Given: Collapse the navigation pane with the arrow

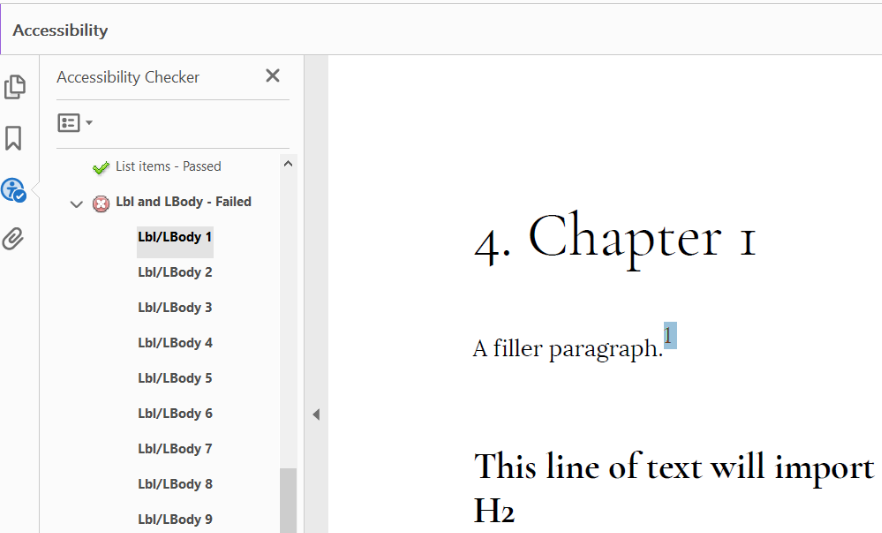Looking at the screenshot, I should [316, 414].
